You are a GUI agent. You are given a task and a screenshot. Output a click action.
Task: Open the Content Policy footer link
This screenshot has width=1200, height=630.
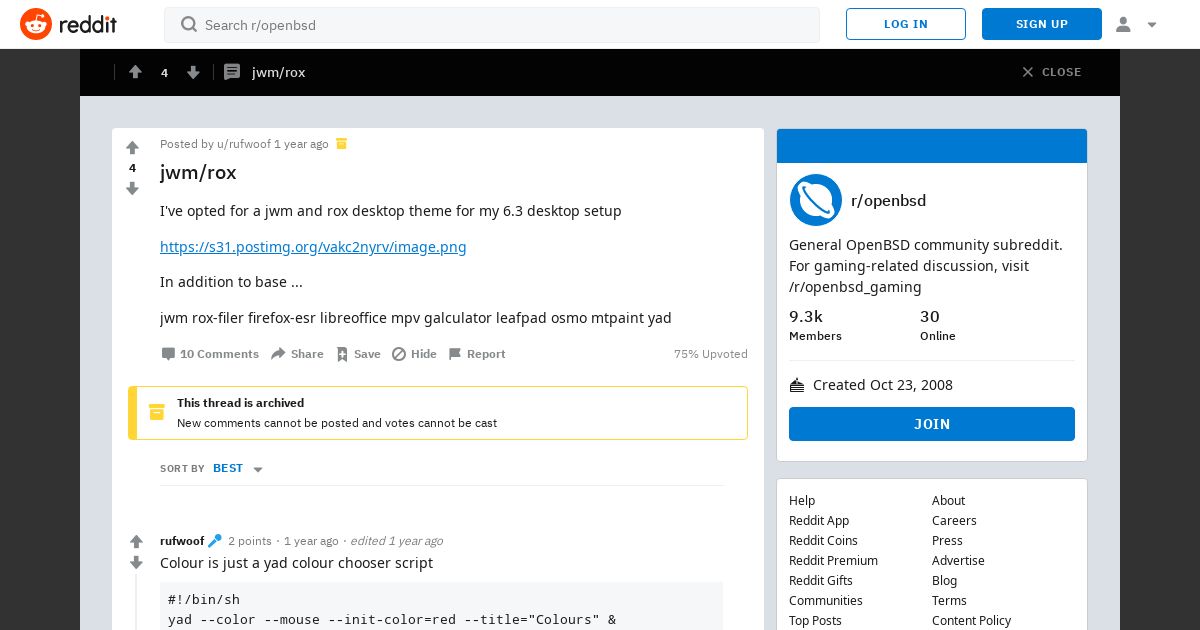coord(971,621)
